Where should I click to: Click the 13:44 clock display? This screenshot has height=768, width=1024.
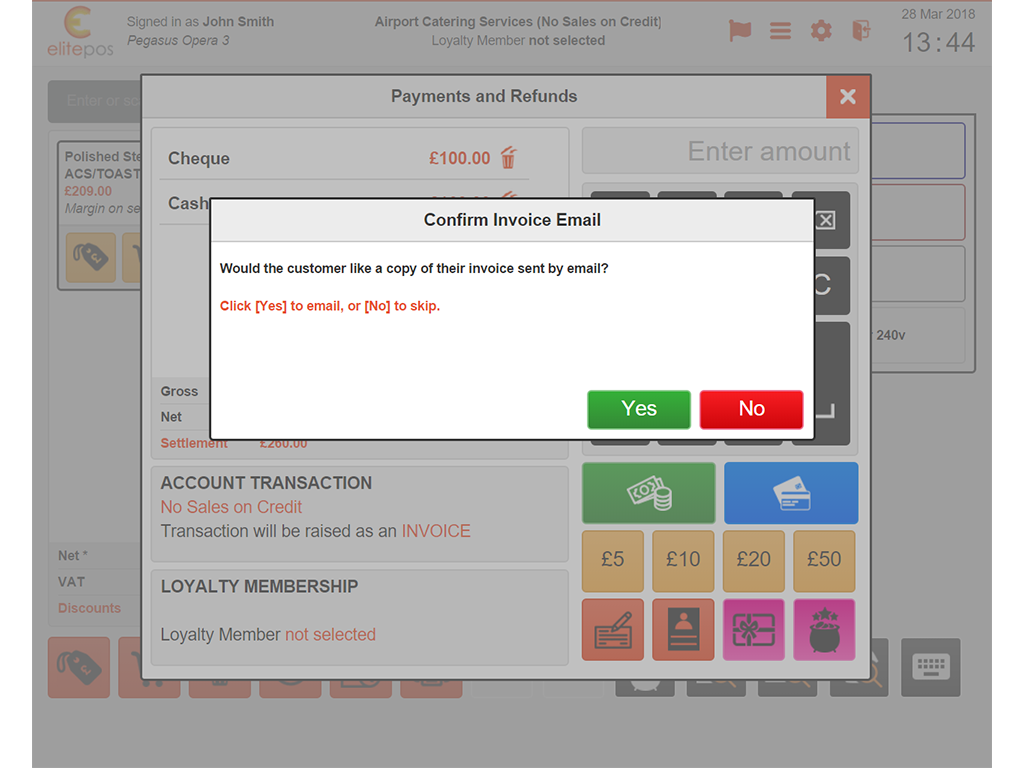tap(938, 43)
